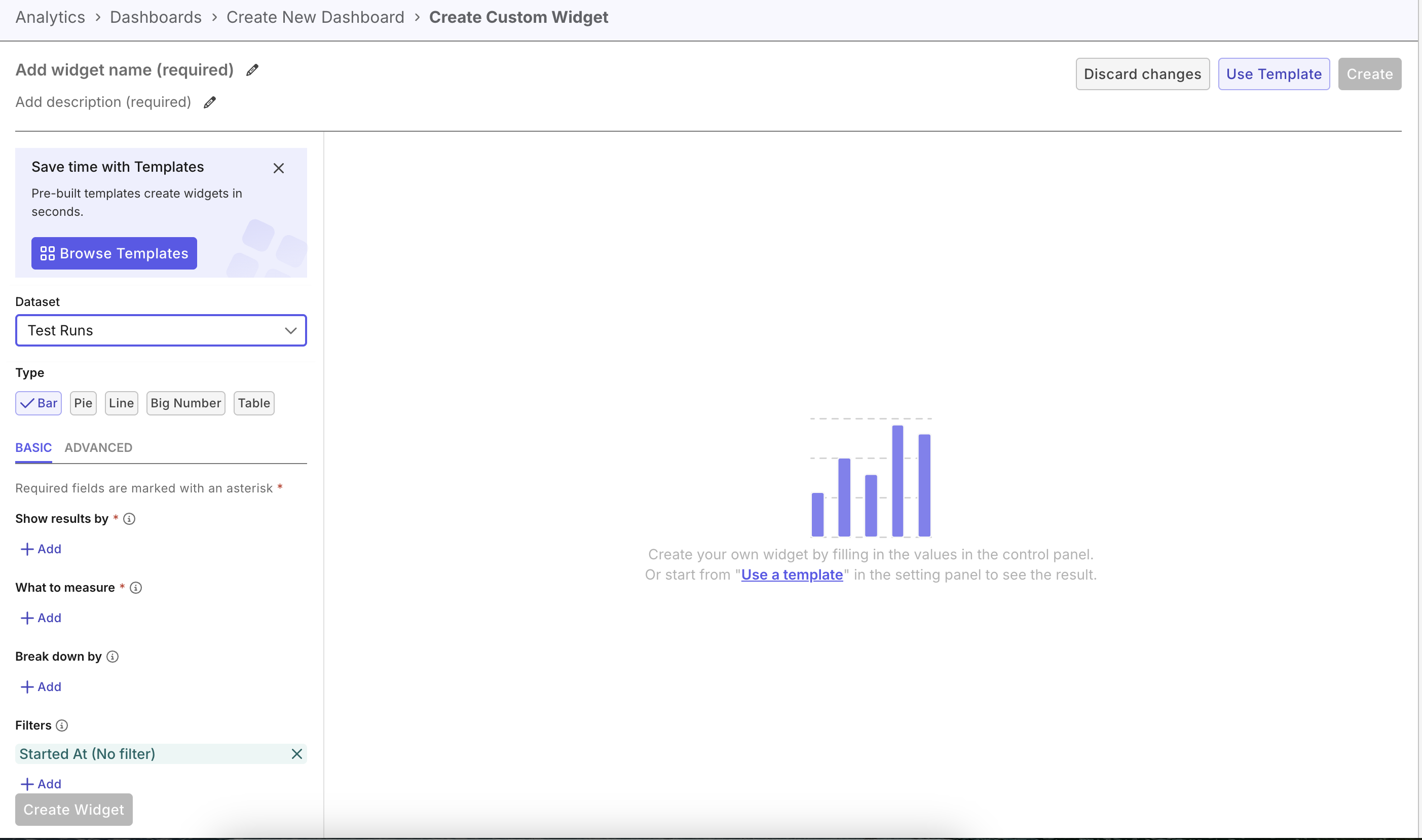Edit the widget name with pencil icon
This screenshot has width=1422, height=840.
(252, 70)
